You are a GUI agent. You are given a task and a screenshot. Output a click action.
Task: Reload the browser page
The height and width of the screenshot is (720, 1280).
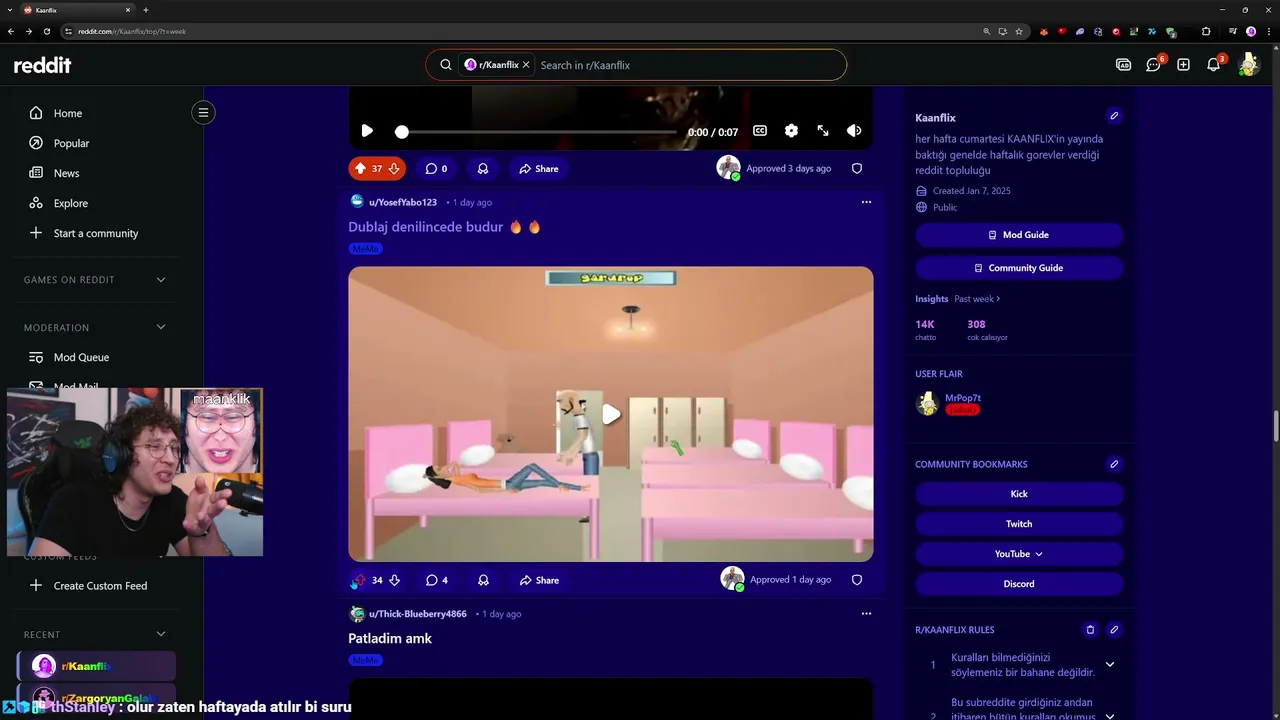tap(46, 31)
